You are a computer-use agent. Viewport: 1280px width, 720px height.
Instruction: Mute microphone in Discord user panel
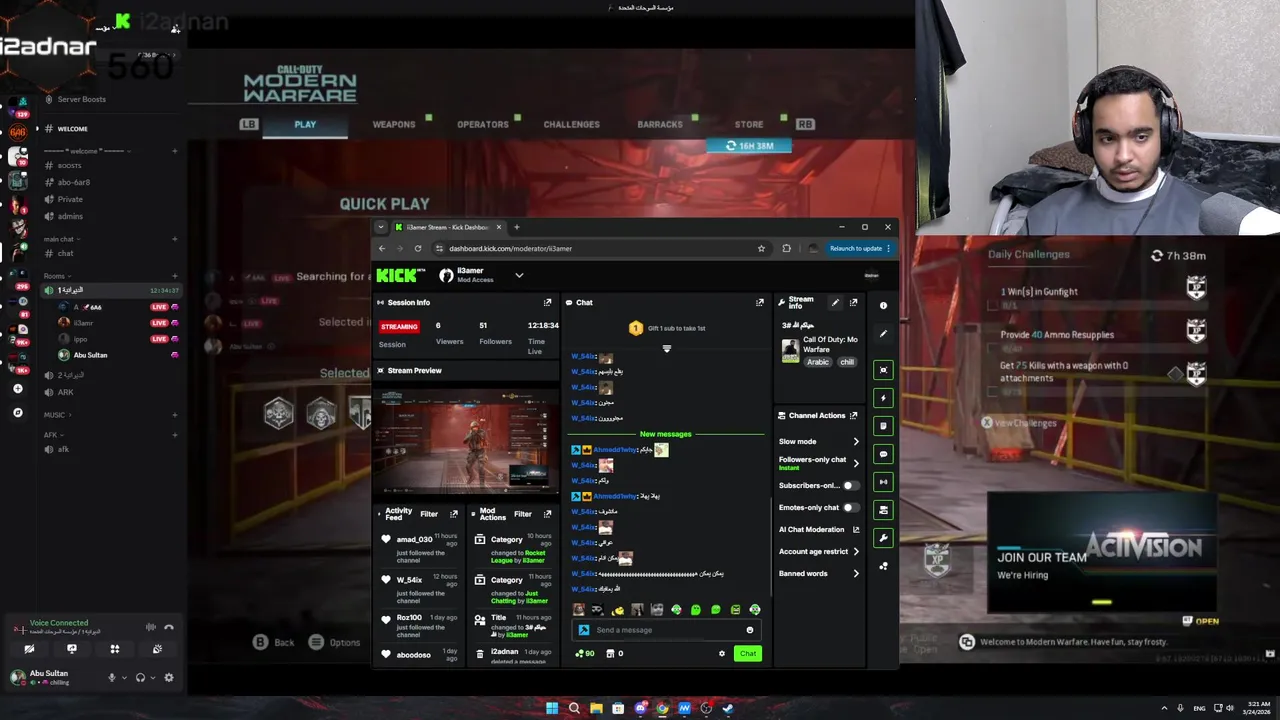112,677
